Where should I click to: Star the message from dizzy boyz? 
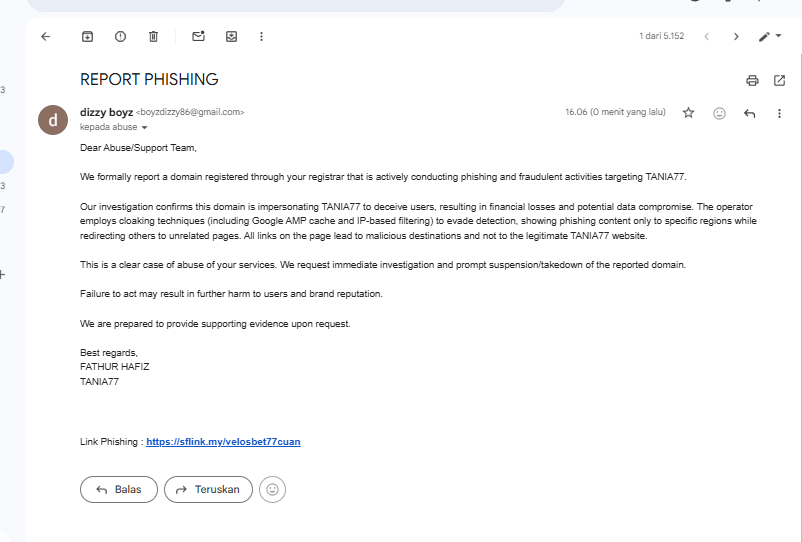[688, 113]
